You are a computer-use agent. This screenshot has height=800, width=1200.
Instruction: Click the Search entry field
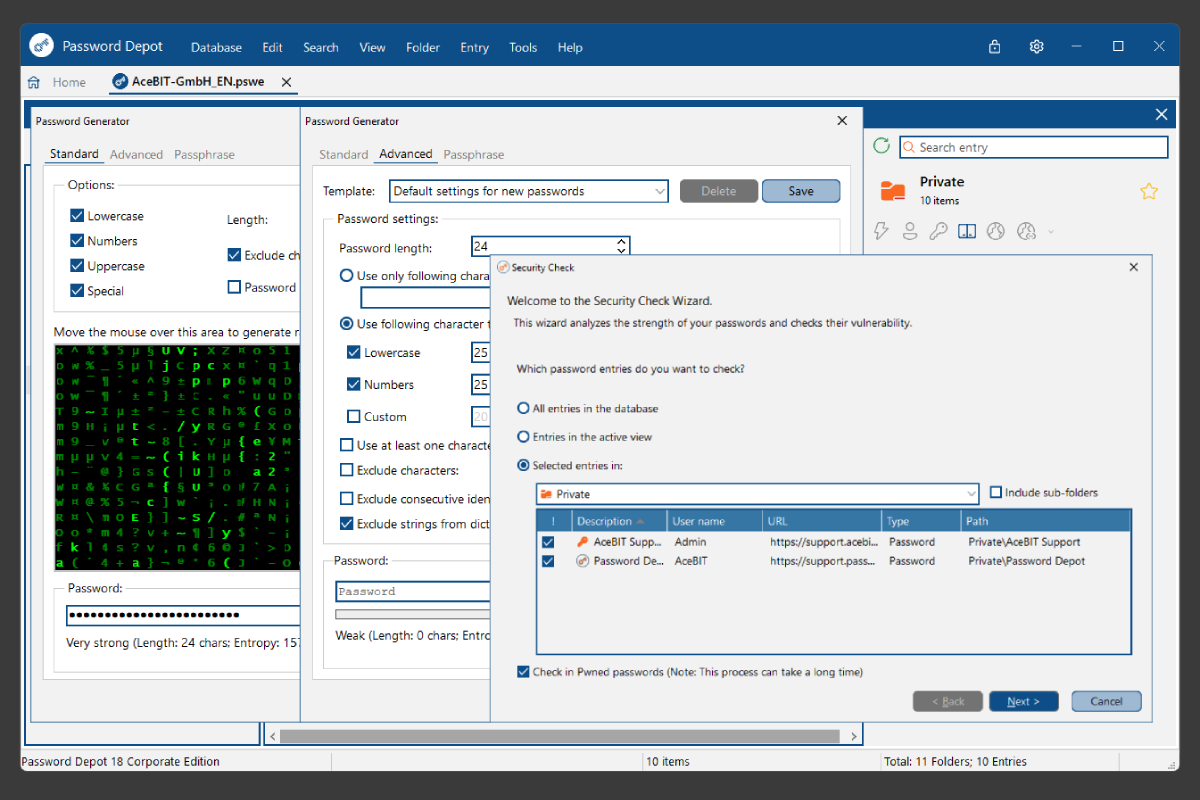tap(1034, 147)
